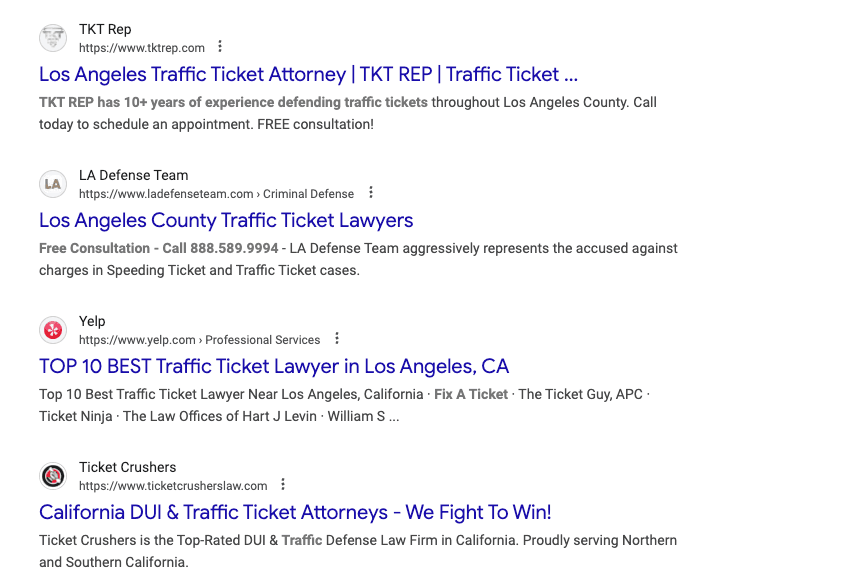This screenshot has height=580, width=868.
Task: Open "Los Angeles County Traffic Ticket Lawyers" result
Action: point(226,220)
